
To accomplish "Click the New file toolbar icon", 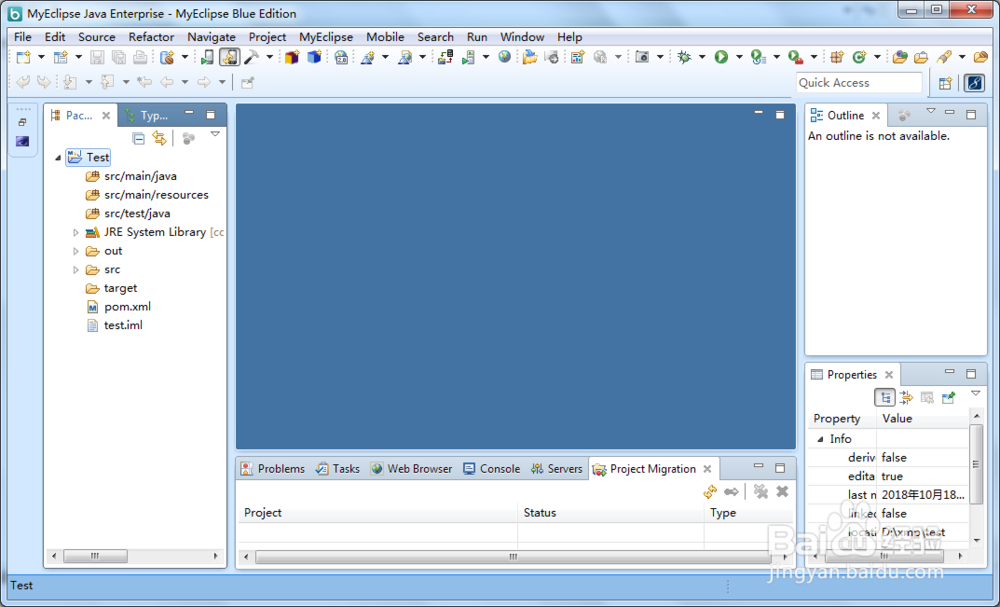I will coord(24,57).
